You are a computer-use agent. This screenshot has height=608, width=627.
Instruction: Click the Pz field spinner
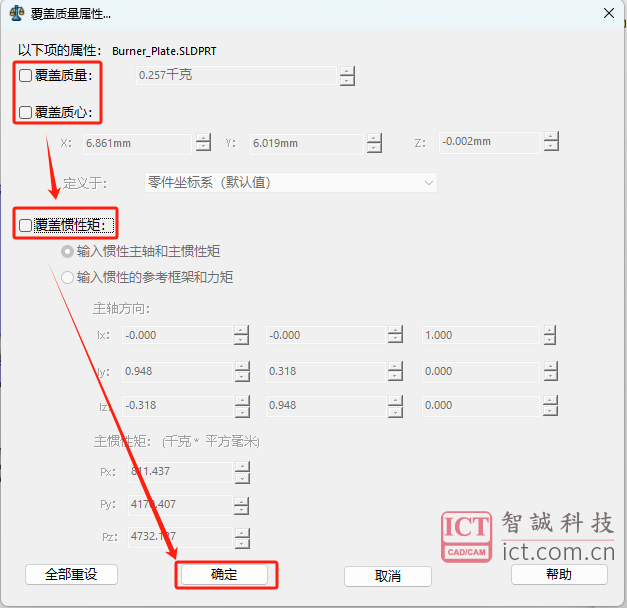coord(242,538)
